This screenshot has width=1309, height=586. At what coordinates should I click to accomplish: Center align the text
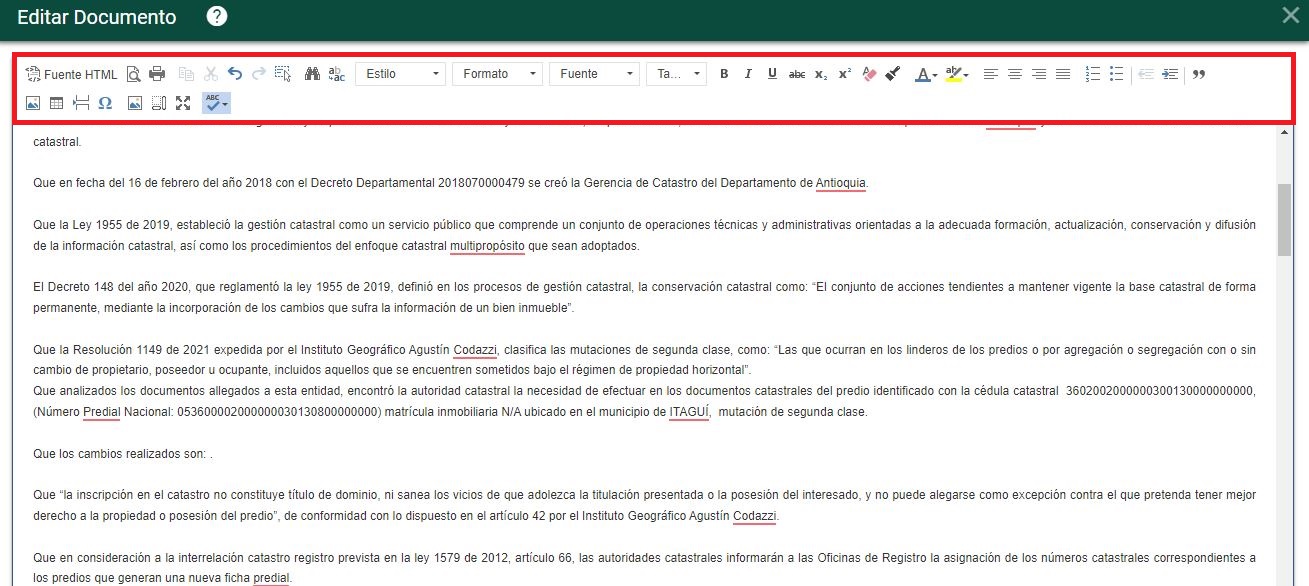[1015, 74]
